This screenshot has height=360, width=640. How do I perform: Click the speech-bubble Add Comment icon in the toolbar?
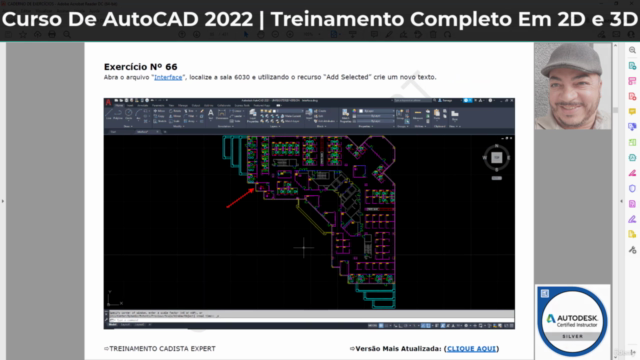point(374,35)
